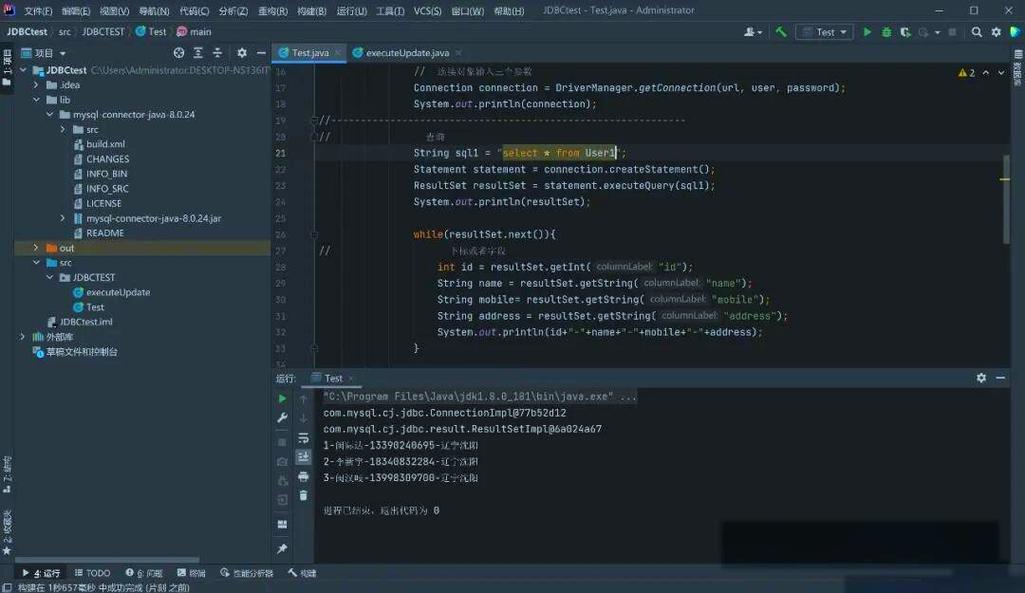Image resolution: width=1025 pixels, height=593 pixels.
Task: Expand all nodes in project panel
Action: pyautogui.click(x=198, y=53)
